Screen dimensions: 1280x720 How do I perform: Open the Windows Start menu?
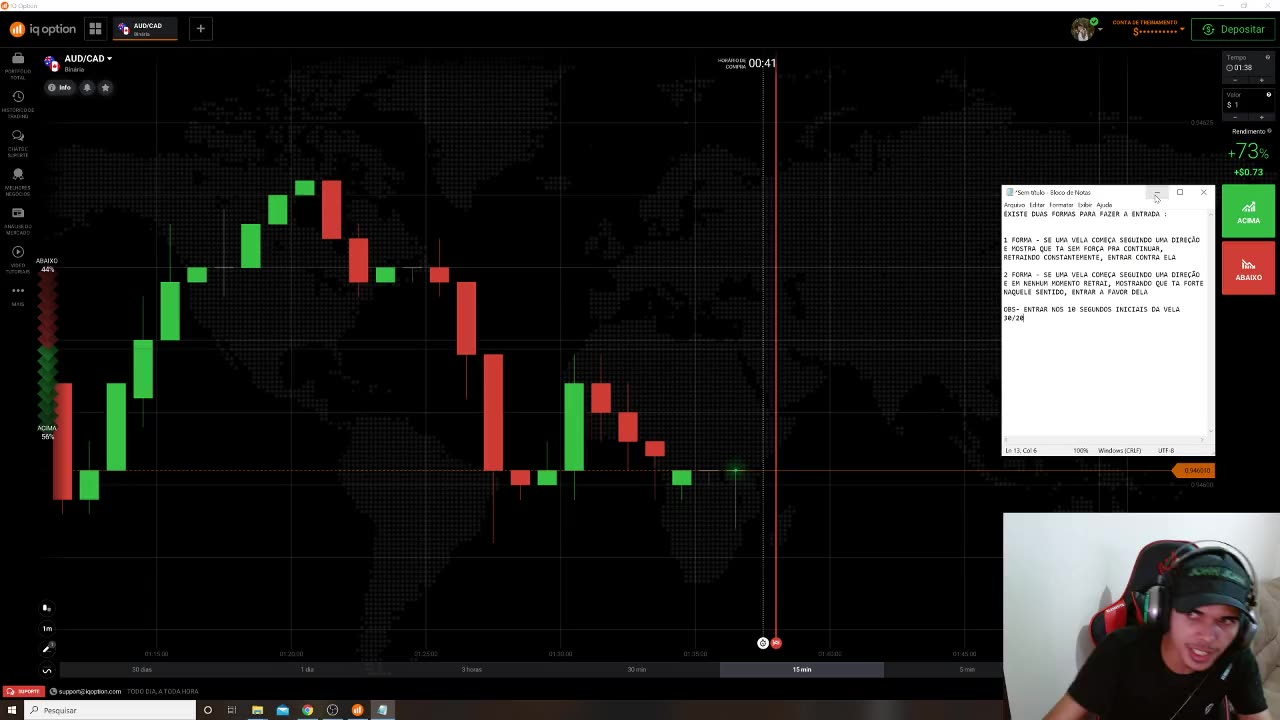(x=12, y=710)
